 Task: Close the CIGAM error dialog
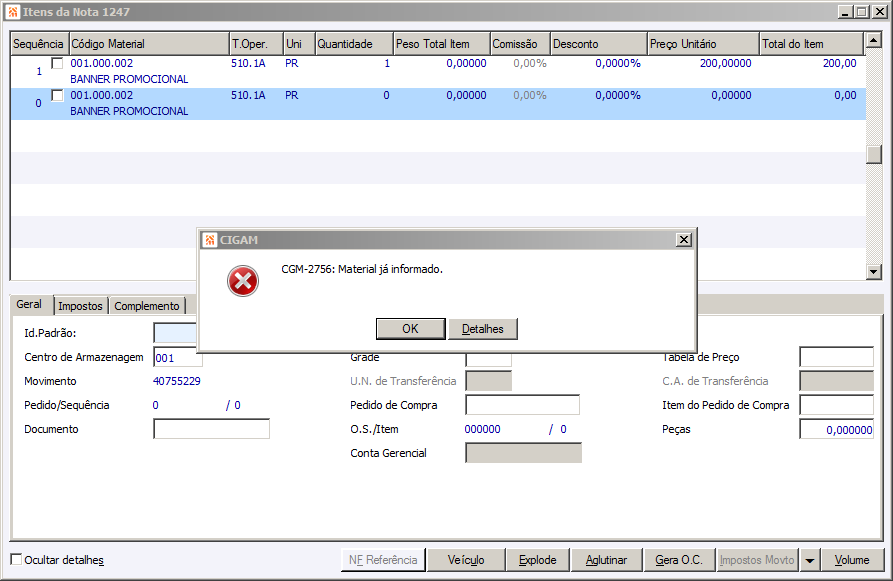[x=684, y=240]
